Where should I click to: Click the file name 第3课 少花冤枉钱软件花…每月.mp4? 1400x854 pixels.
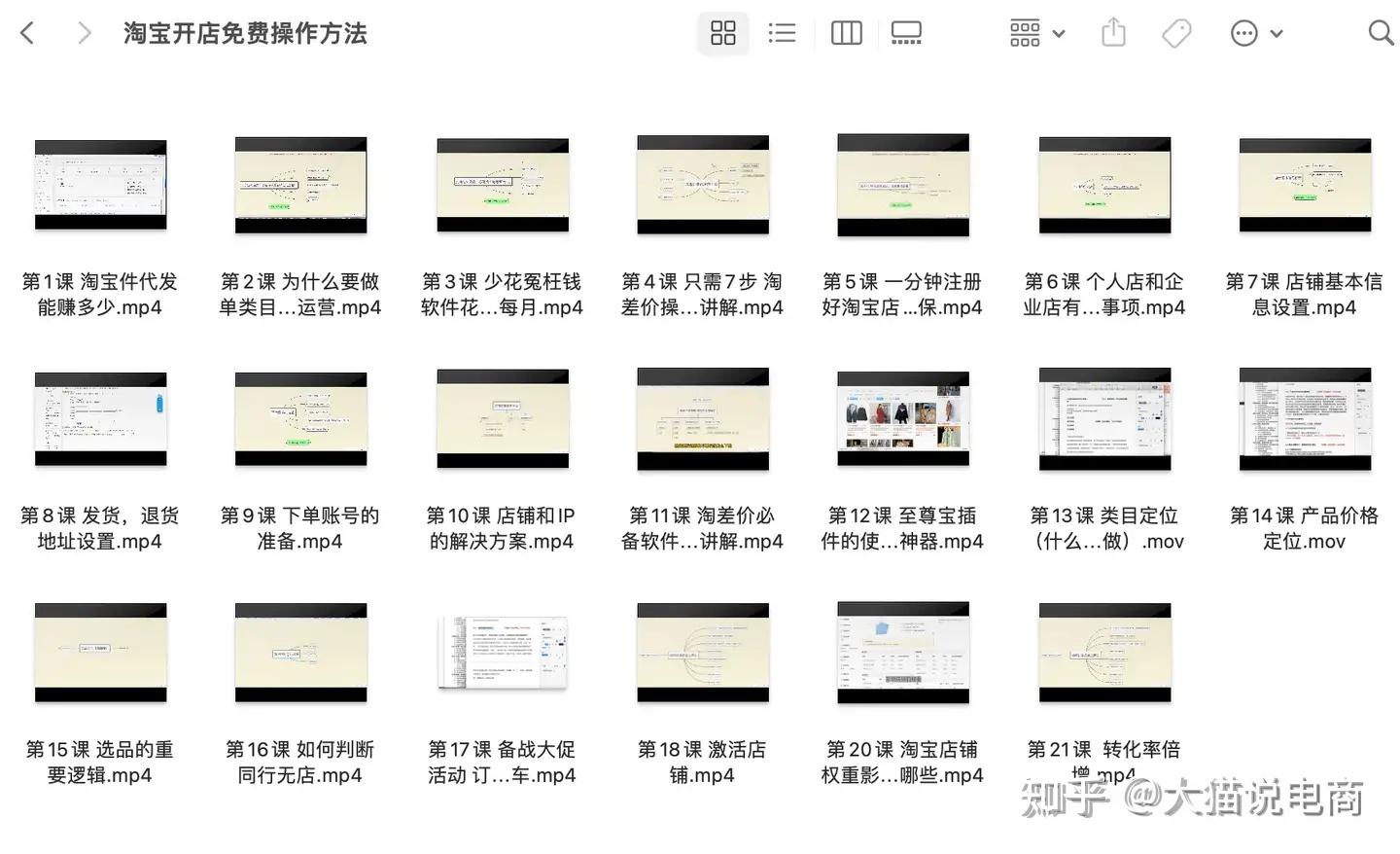coord(503,295)
